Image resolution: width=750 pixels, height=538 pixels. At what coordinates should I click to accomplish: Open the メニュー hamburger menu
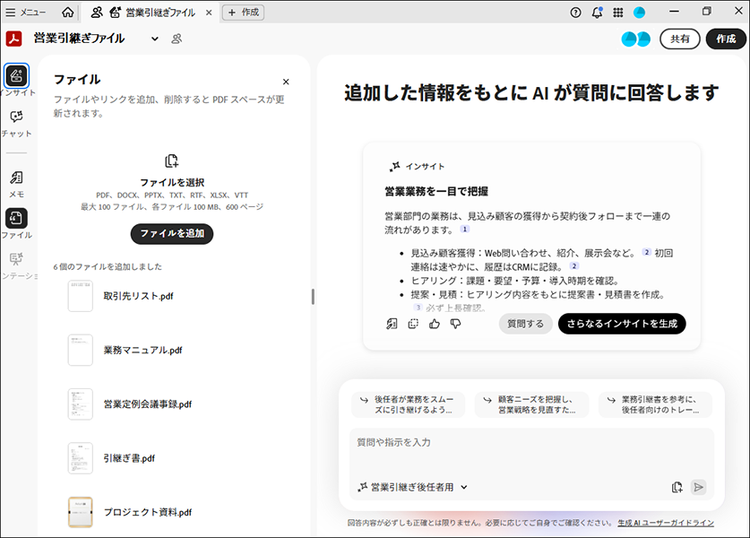point(26,12)
